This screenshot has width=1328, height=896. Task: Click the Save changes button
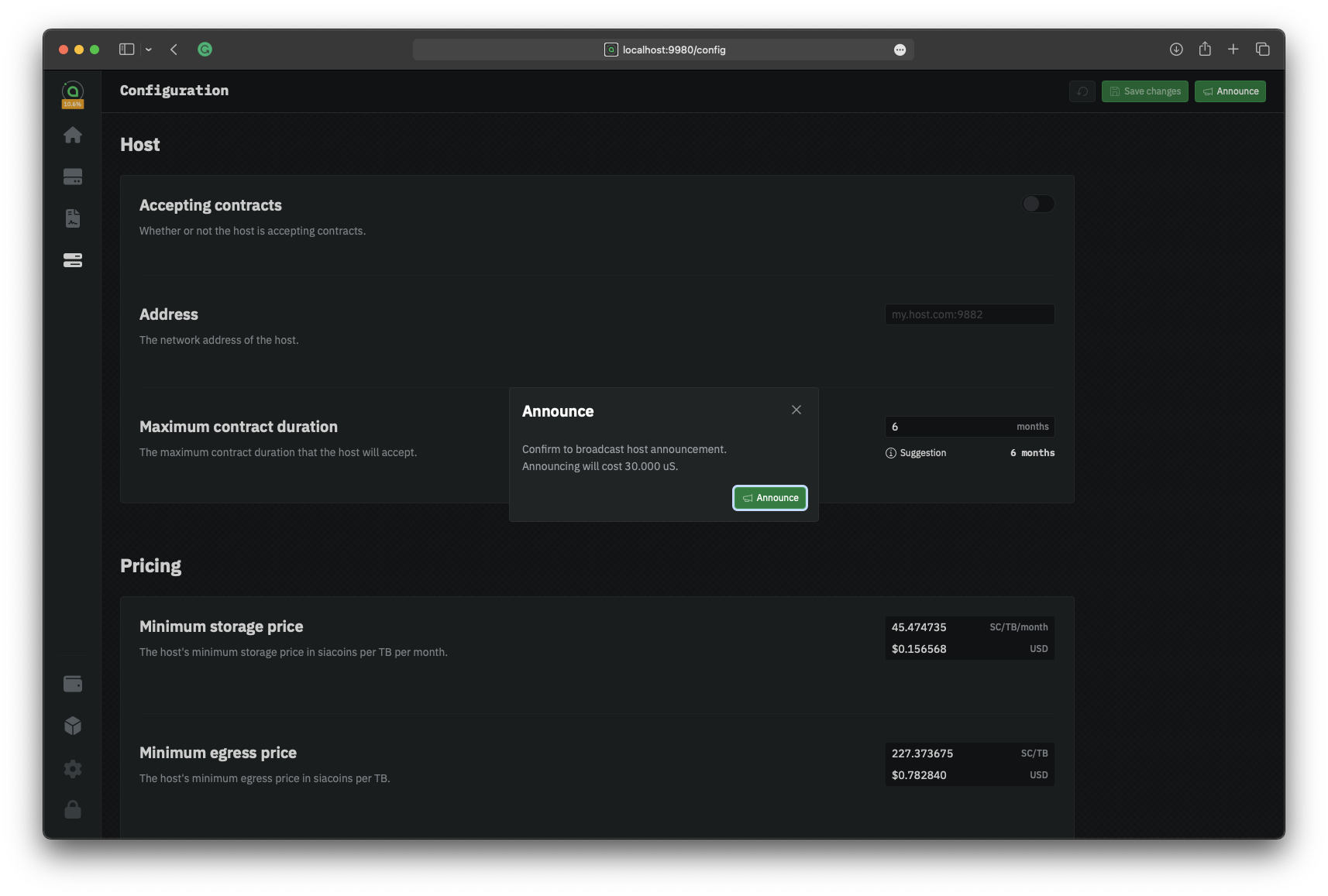(1144, 91)
